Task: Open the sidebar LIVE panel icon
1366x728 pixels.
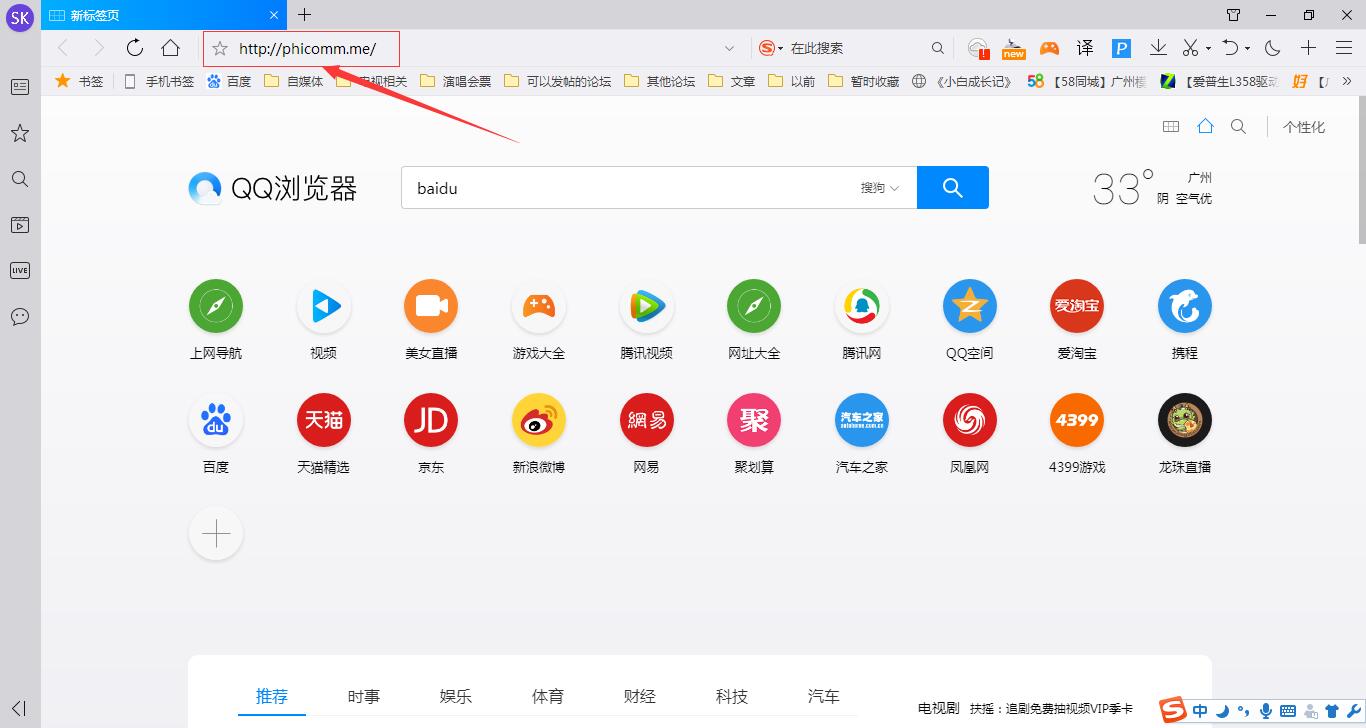Action: [x=20, y=270]
